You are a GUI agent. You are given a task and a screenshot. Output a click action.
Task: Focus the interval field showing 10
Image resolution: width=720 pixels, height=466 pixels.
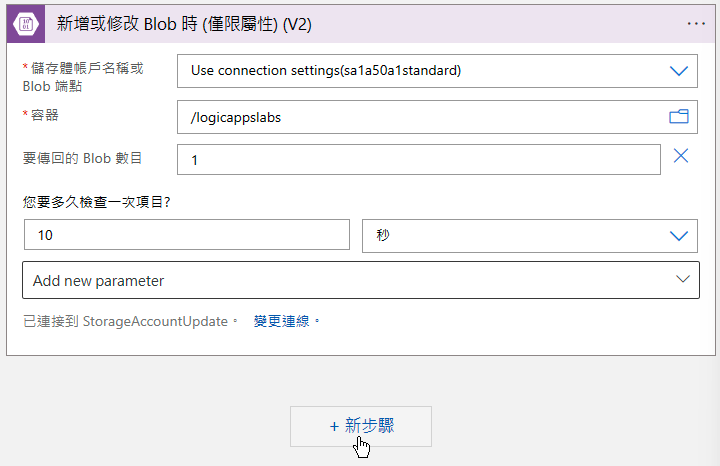(x=187, y=235)
